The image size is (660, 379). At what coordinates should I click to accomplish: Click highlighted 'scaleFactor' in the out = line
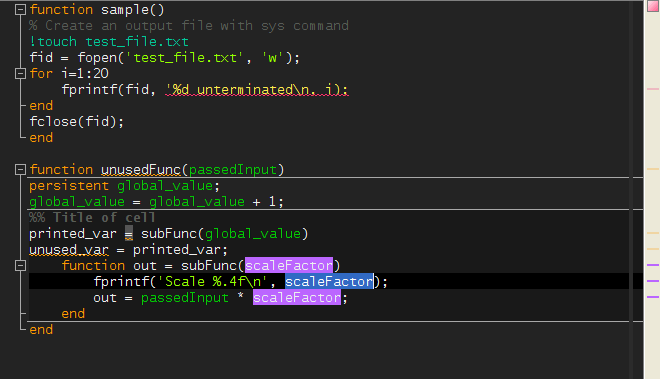[x=297, y=298]
